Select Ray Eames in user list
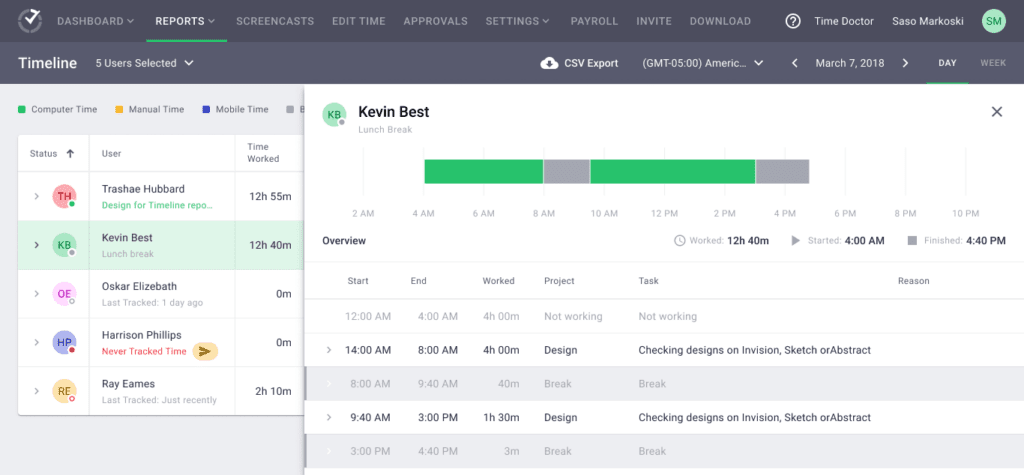Image resolution: width=1024 pixels, height=475 pixels. tap(130, 384)
